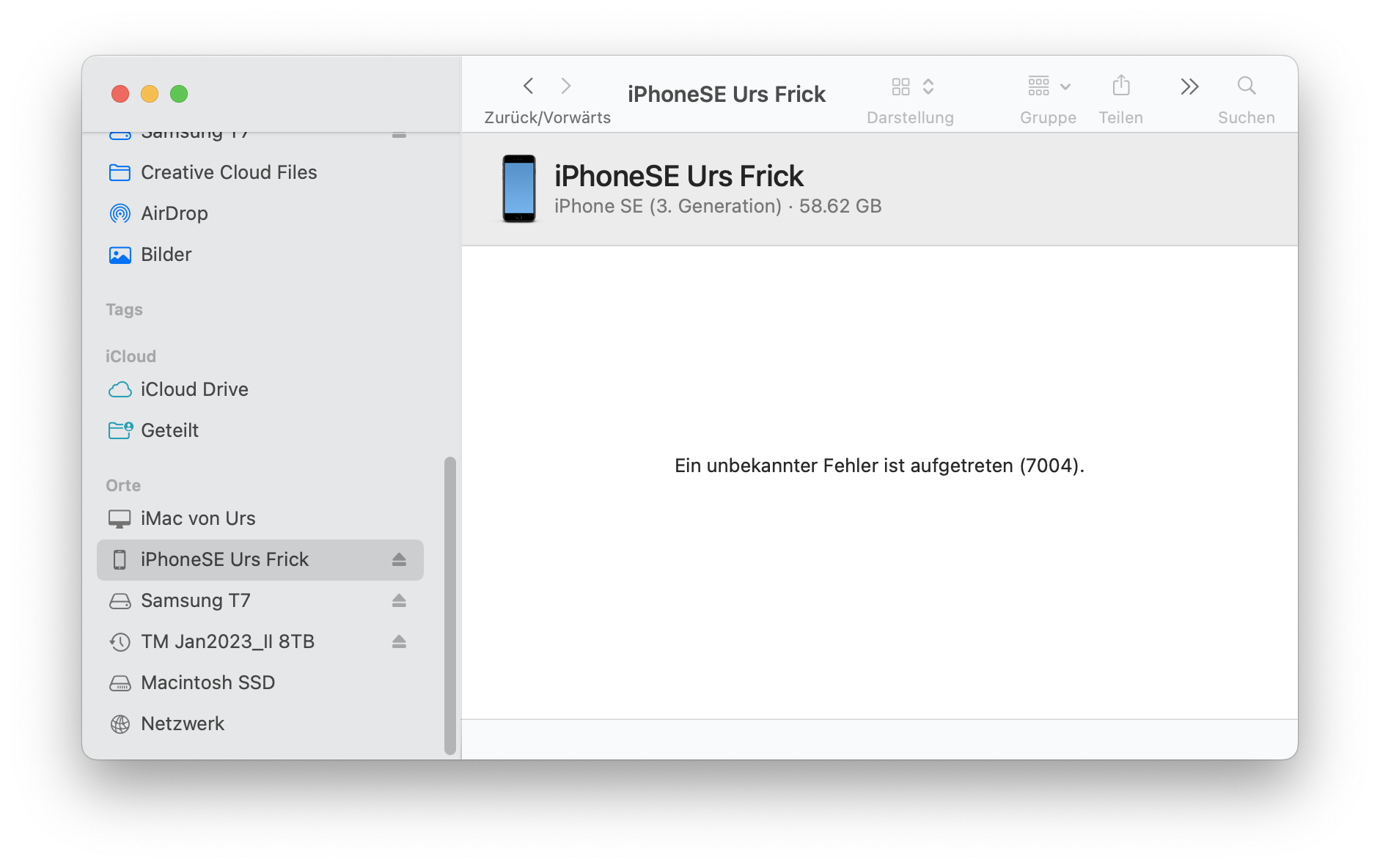Click the Teilen share icon

coord(1121,86)
